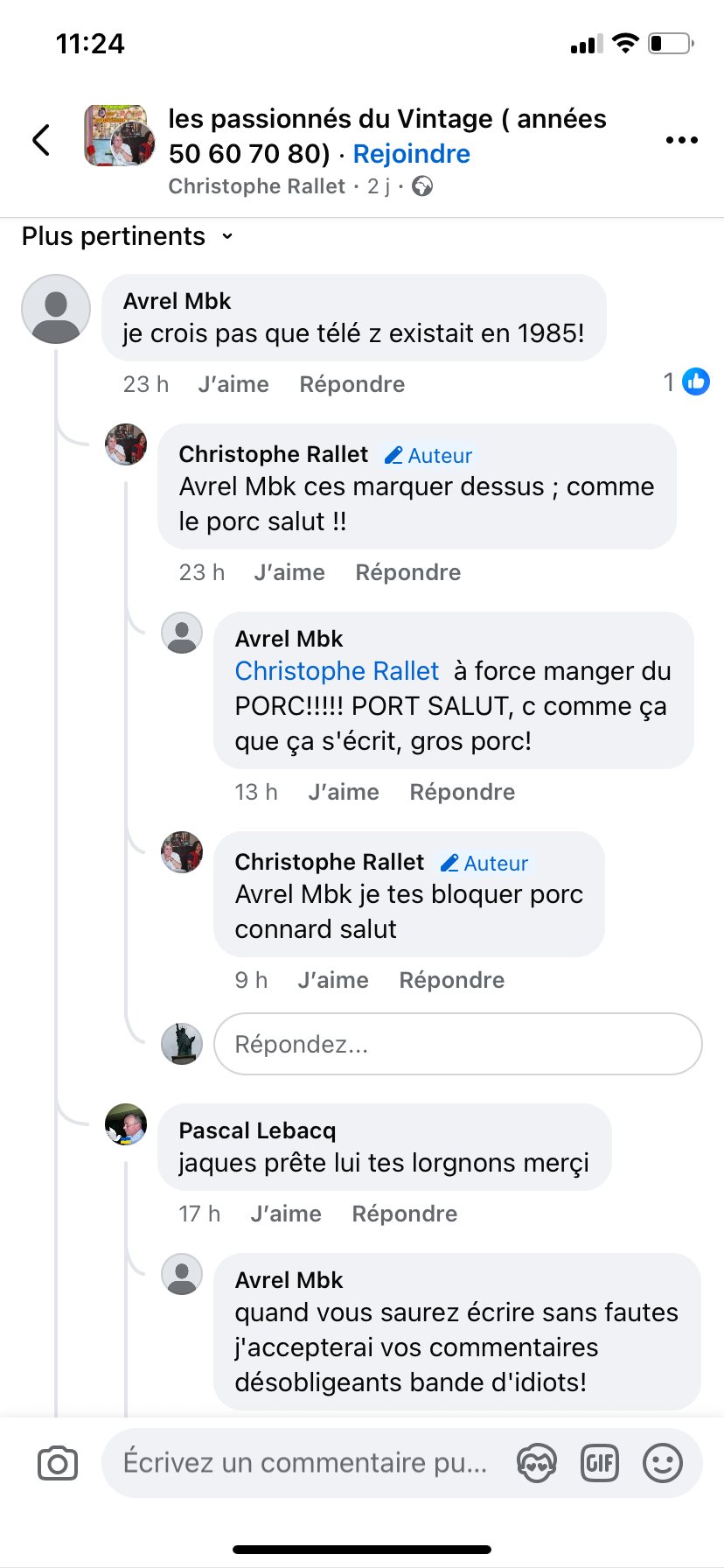Image resolution: width=724 pixels, height=1568 pixels.
Task: Tap the blue like reaction icon
Action: coord(696,381)
